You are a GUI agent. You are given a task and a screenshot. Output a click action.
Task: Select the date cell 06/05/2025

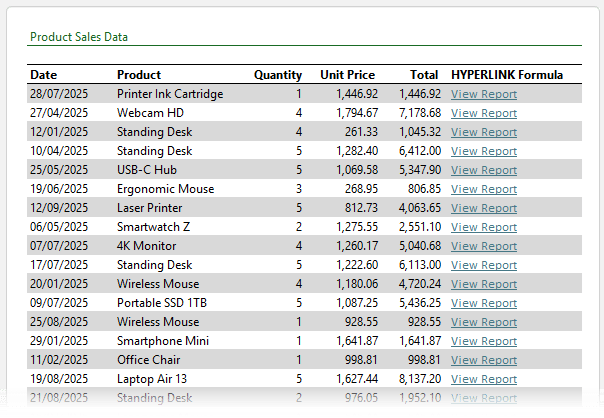pyautogui.click(x=59, y=227)
